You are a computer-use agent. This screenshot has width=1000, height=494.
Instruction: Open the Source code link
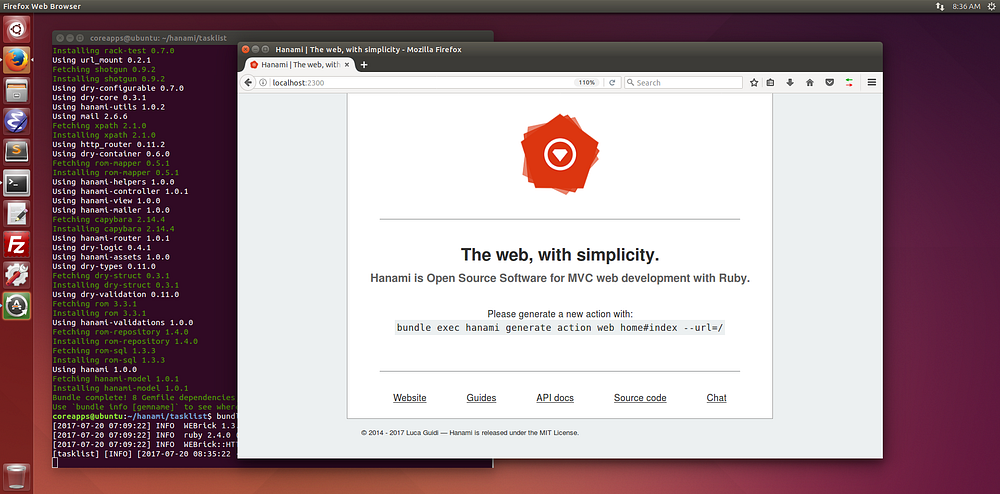coord(640,398)
